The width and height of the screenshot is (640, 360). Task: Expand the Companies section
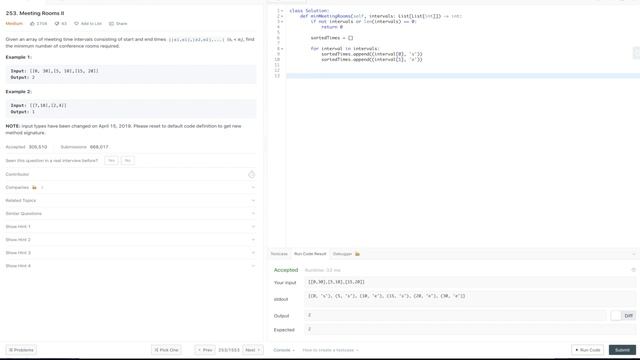(253, 187)
